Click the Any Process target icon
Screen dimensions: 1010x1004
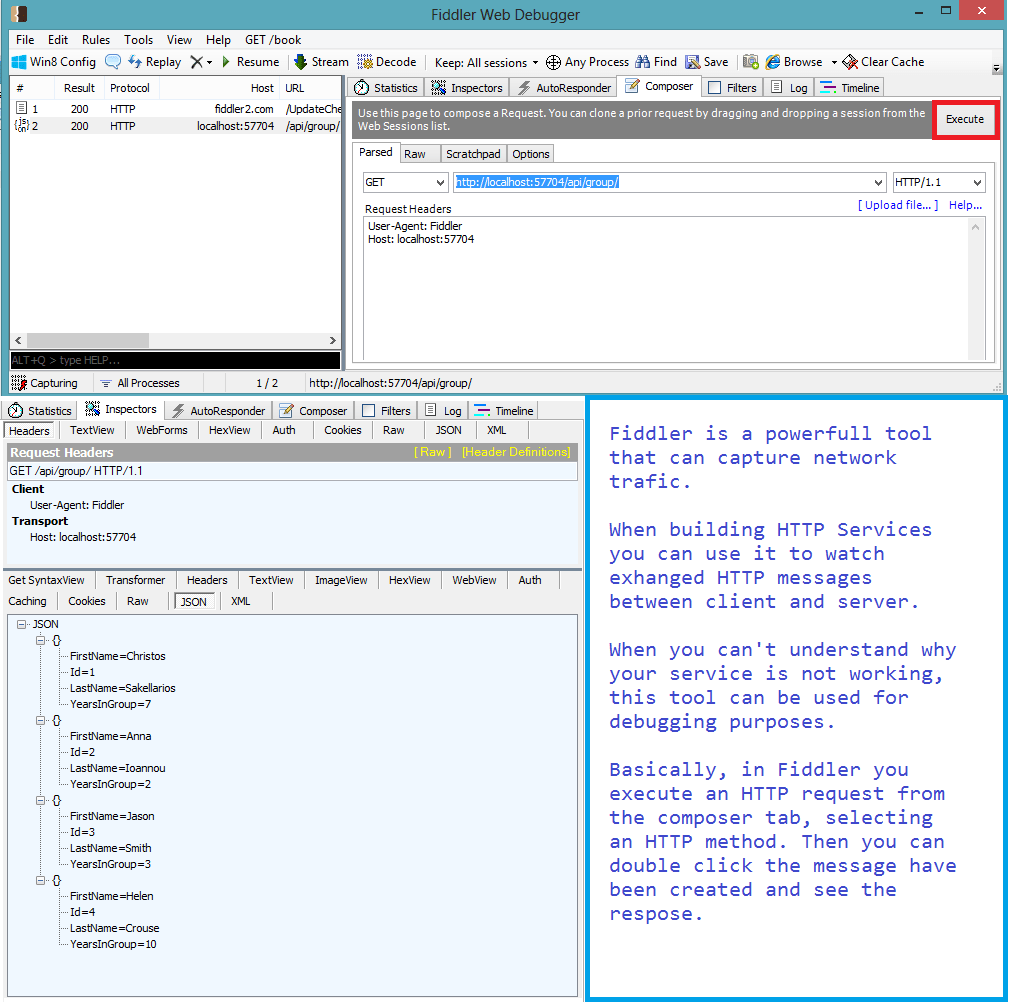tap(553, 62)
